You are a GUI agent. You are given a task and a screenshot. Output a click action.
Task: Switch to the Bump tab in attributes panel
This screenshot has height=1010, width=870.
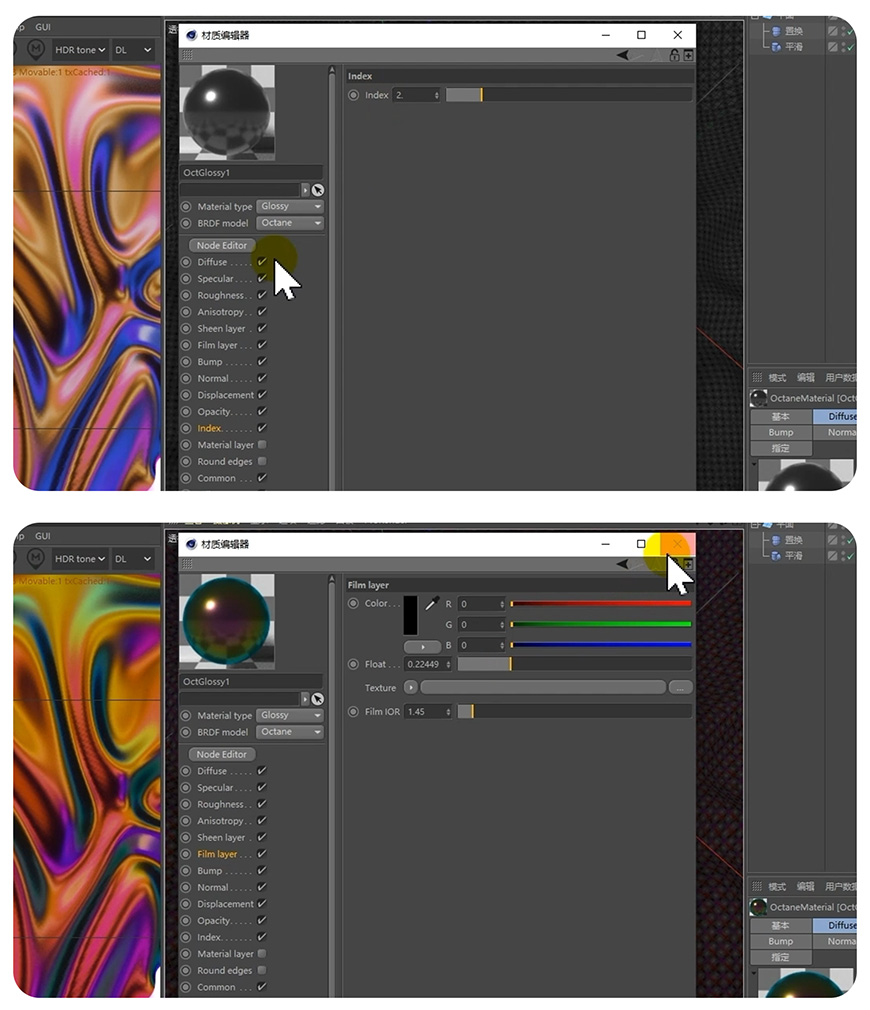[x=780, y=432]
